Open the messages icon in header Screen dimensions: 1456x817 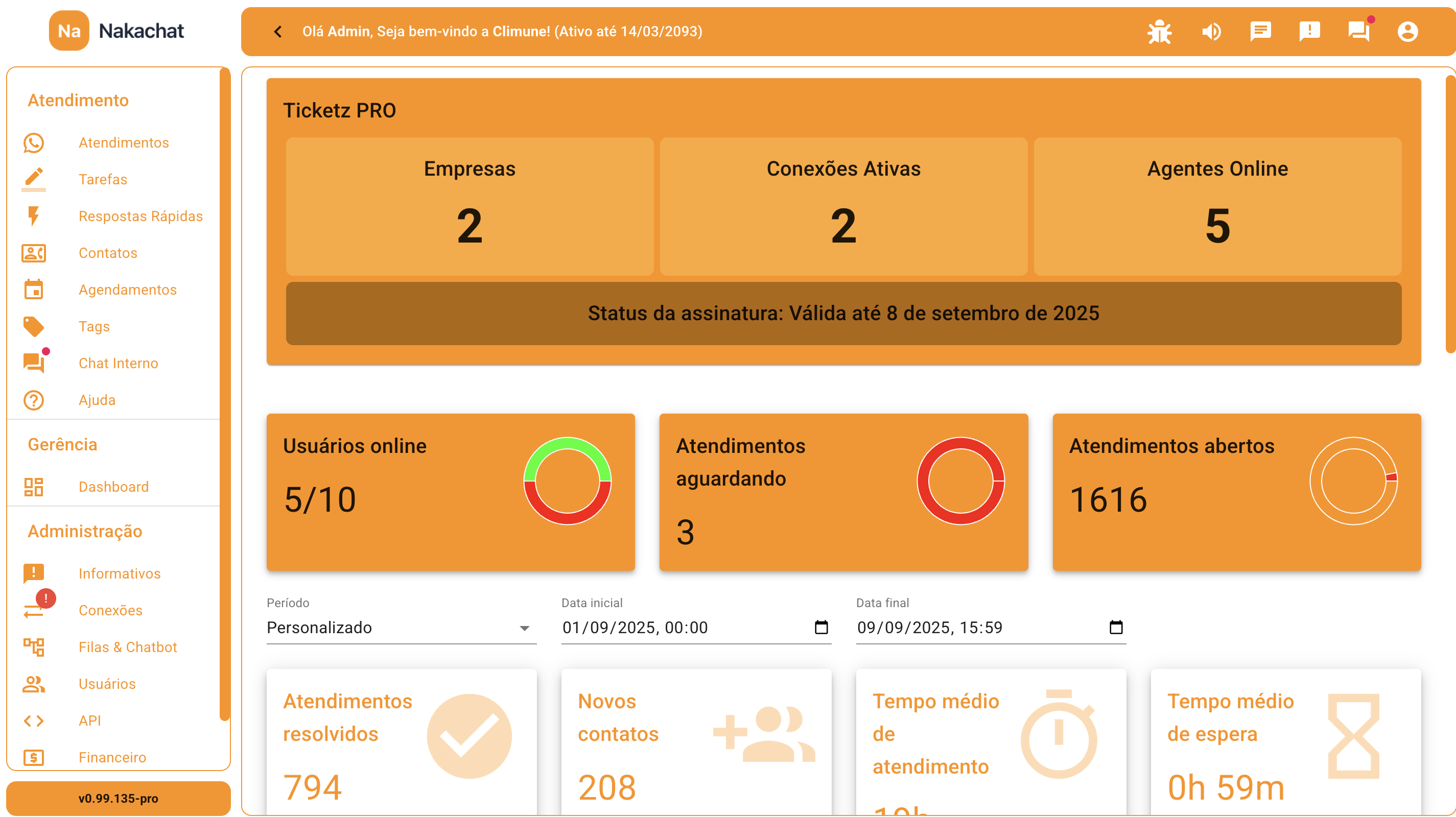(x=1260, y=32)
